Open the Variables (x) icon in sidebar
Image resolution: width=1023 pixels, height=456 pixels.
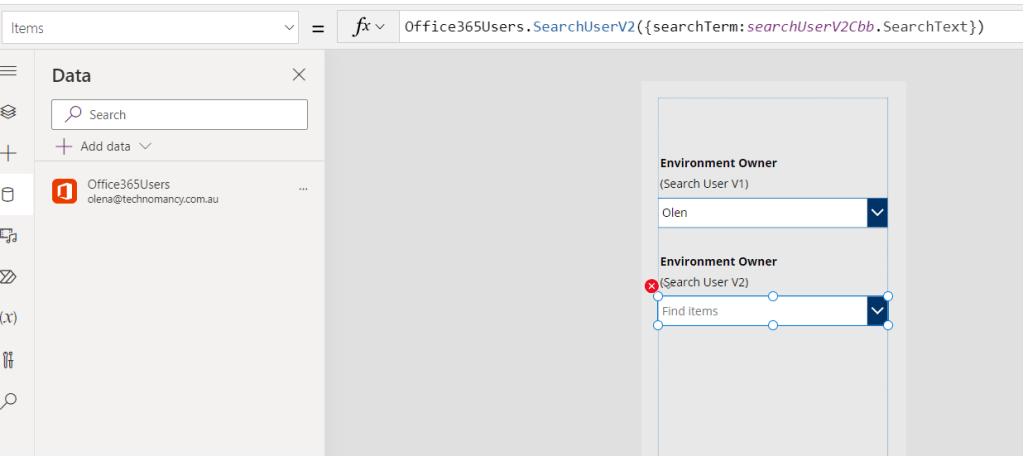[9, 318]
